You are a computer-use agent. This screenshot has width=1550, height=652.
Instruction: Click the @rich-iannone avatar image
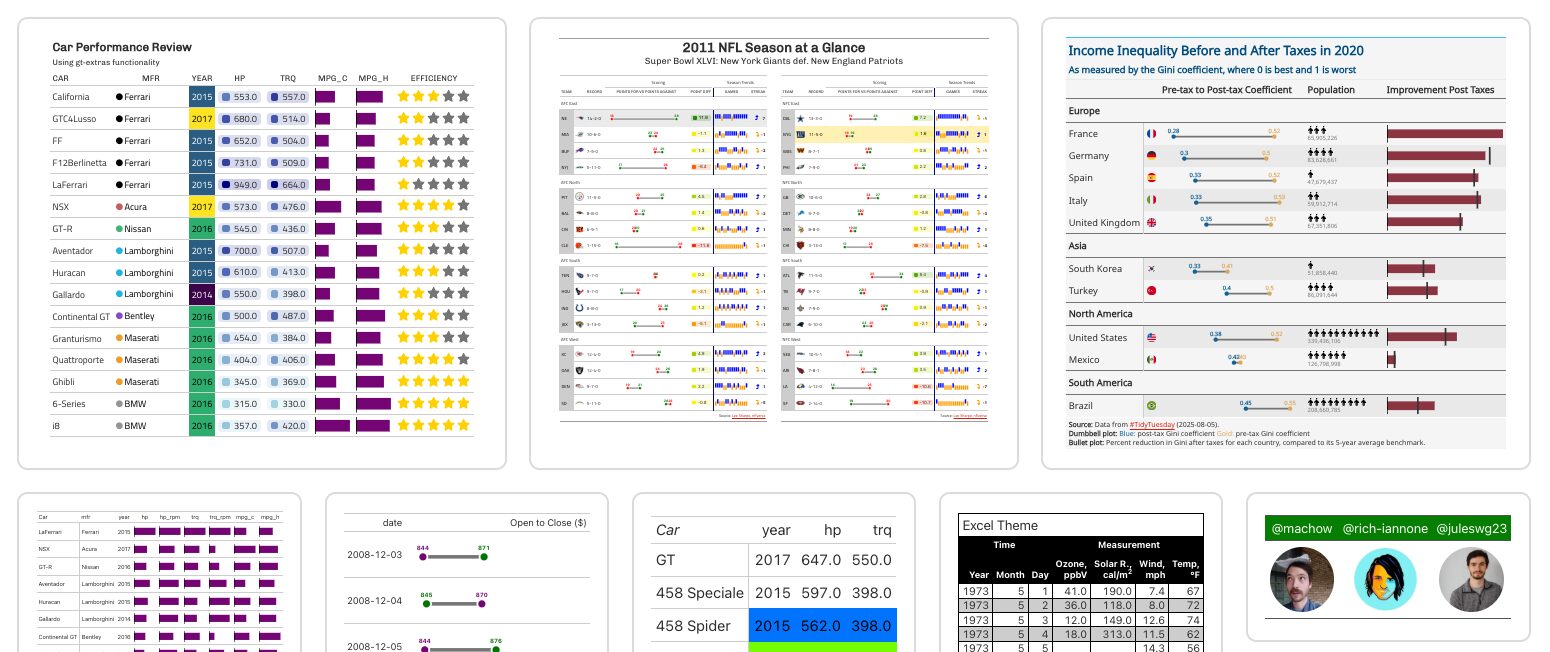(1385, 581)
